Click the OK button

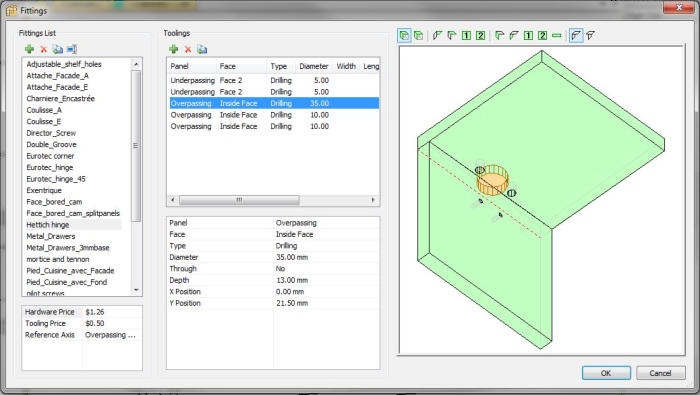pyautogui.click(x=606, y=373)
